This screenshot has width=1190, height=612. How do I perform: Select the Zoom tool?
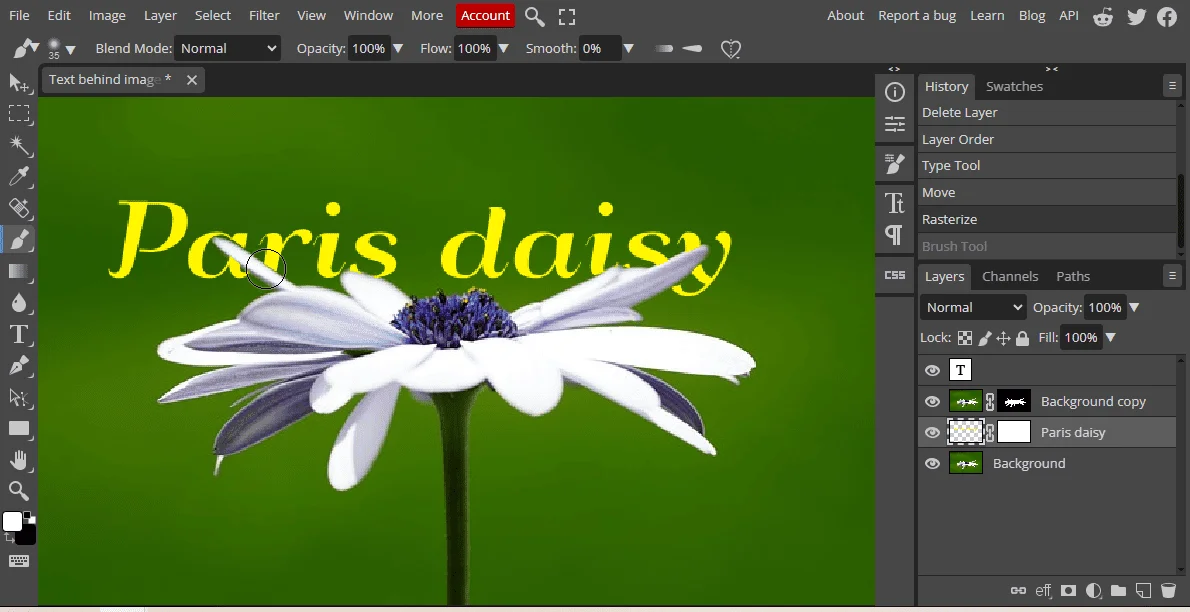point(19,490)
